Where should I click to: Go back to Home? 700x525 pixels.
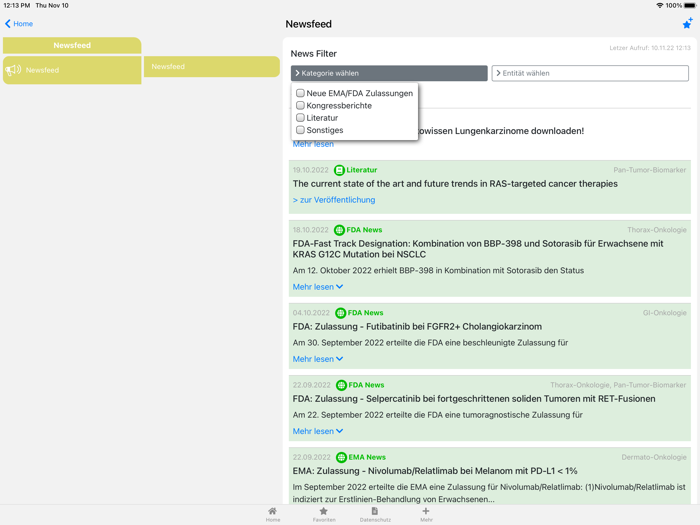(19, 23)
